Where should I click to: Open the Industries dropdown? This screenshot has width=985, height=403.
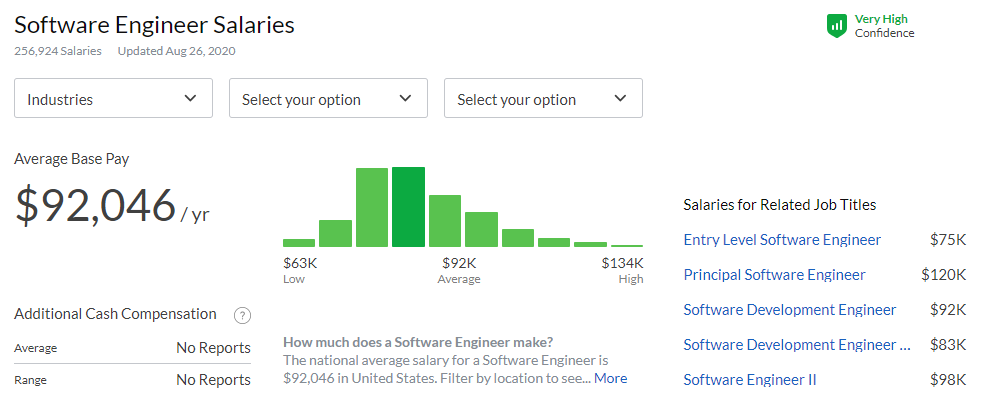(113, 99)
